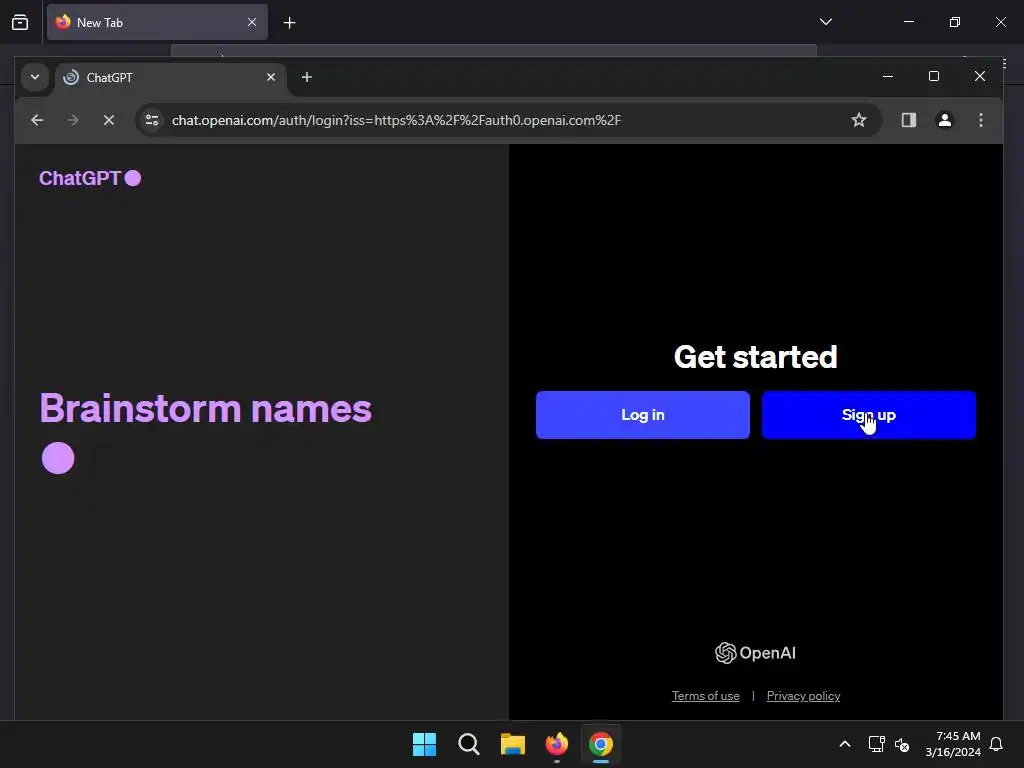
Task: Toggle Chrome side panel icon
Action: pyautogui.click(x=908, y=120)
